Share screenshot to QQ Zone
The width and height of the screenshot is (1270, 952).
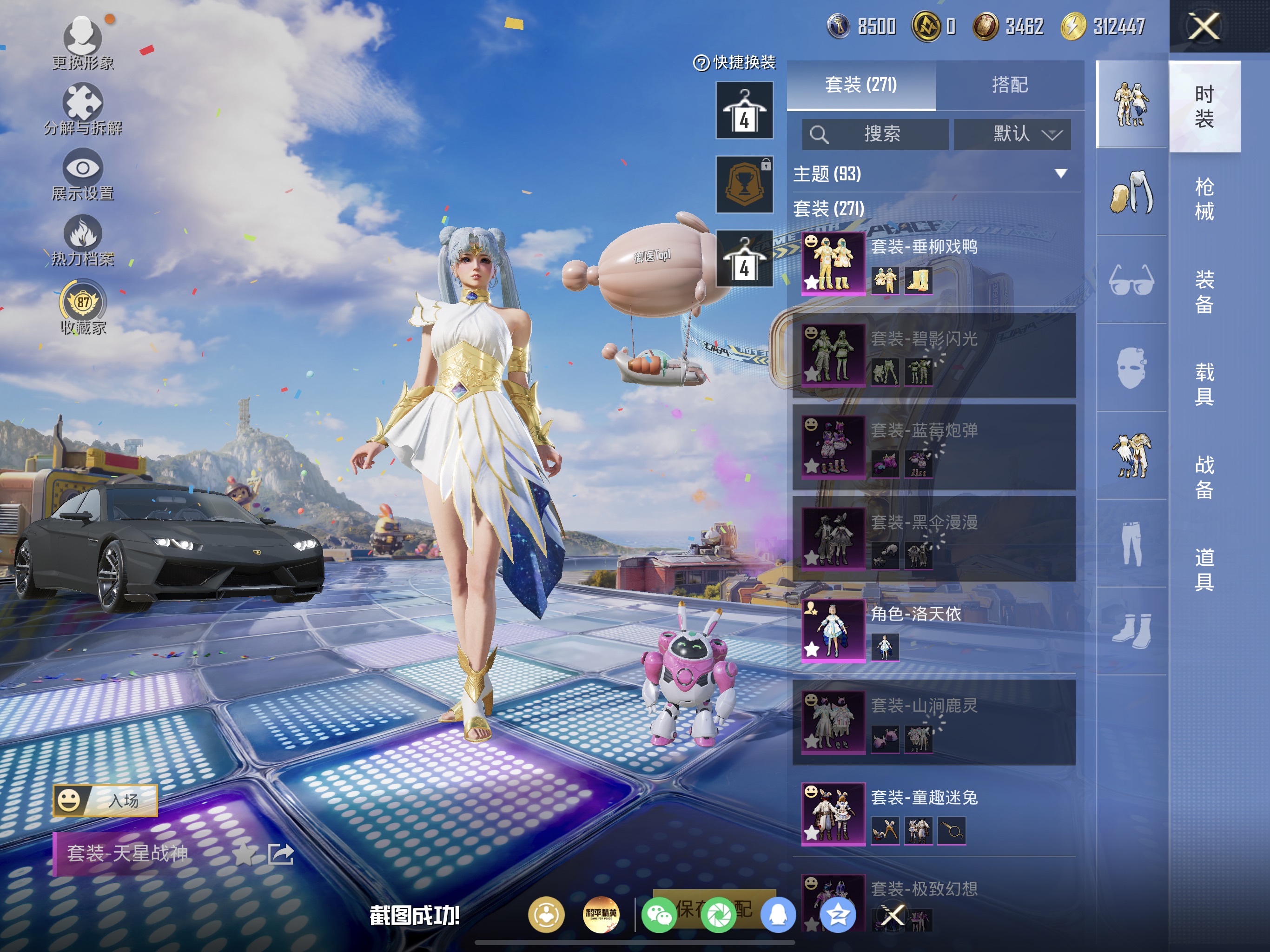coord(838,915)
